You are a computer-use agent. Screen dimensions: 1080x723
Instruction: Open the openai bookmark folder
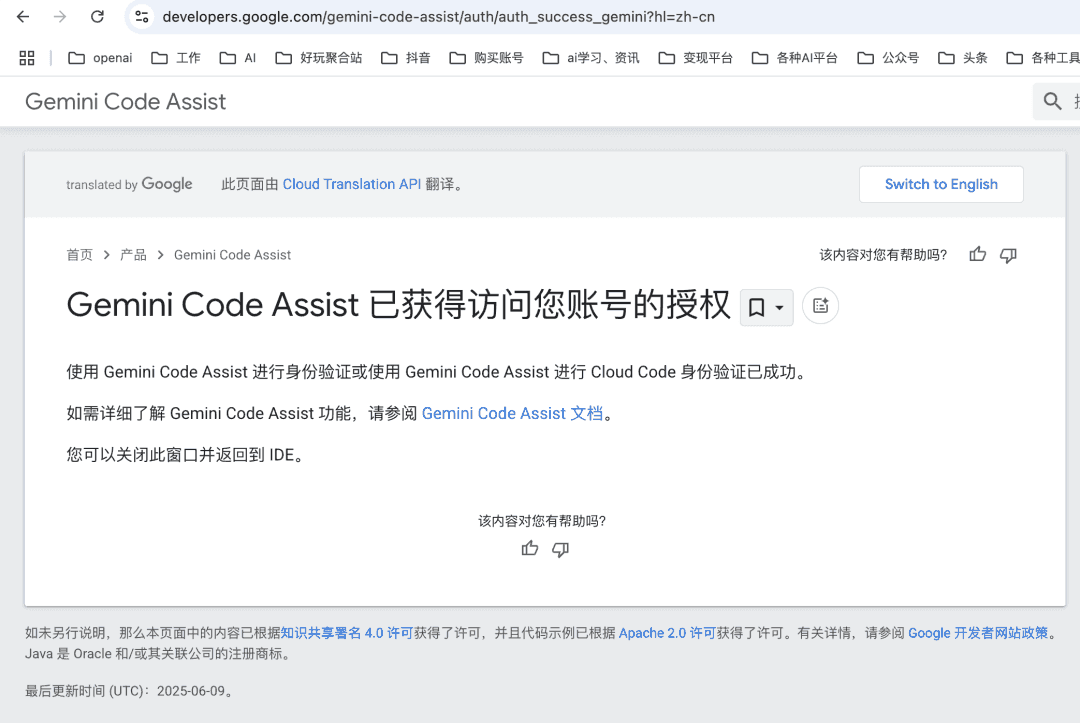point(101,58)
